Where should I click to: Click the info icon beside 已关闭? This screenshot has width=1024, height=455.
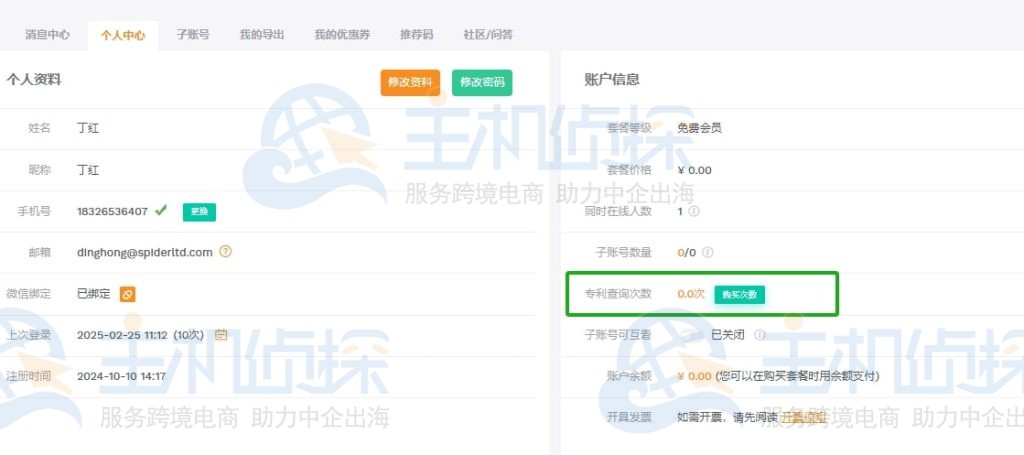(759, 335)
